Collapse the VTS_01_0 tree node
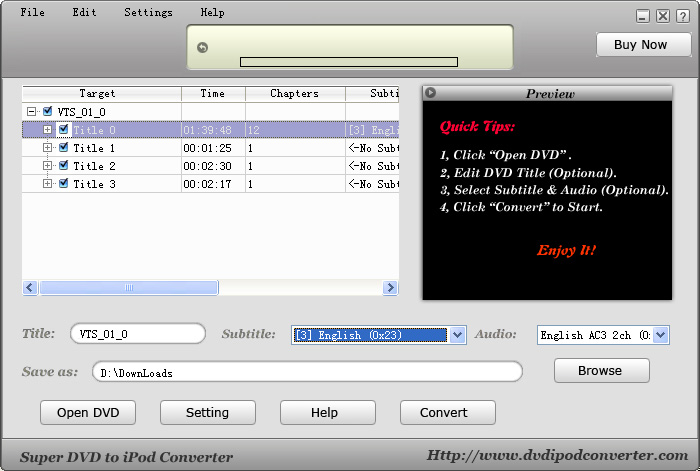Viewport: 700px width, 471px height. pos(32,112)
